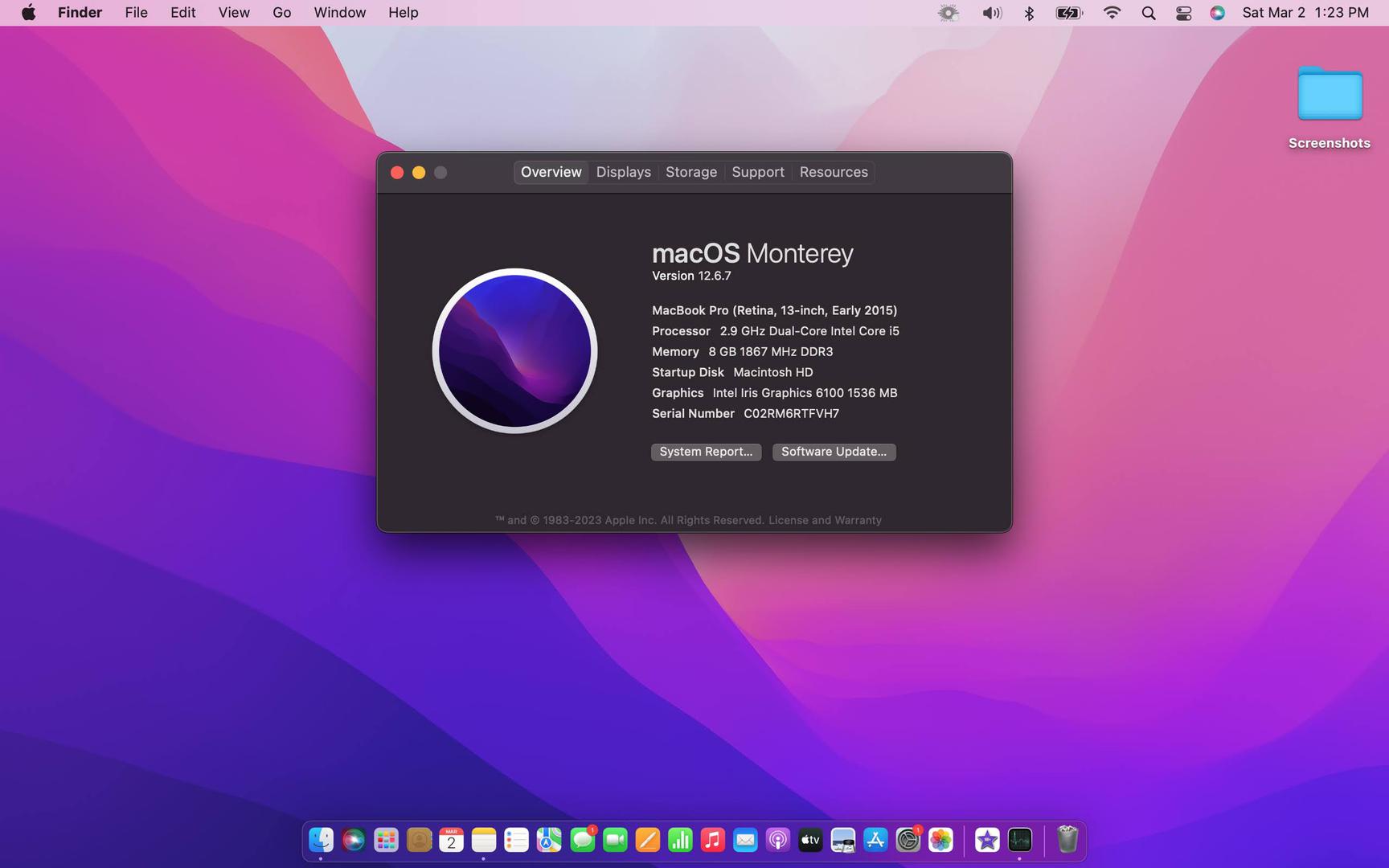This screenshot has width=1389, height=868.
Task: Open the Window menu
Action: coord(339,13)
